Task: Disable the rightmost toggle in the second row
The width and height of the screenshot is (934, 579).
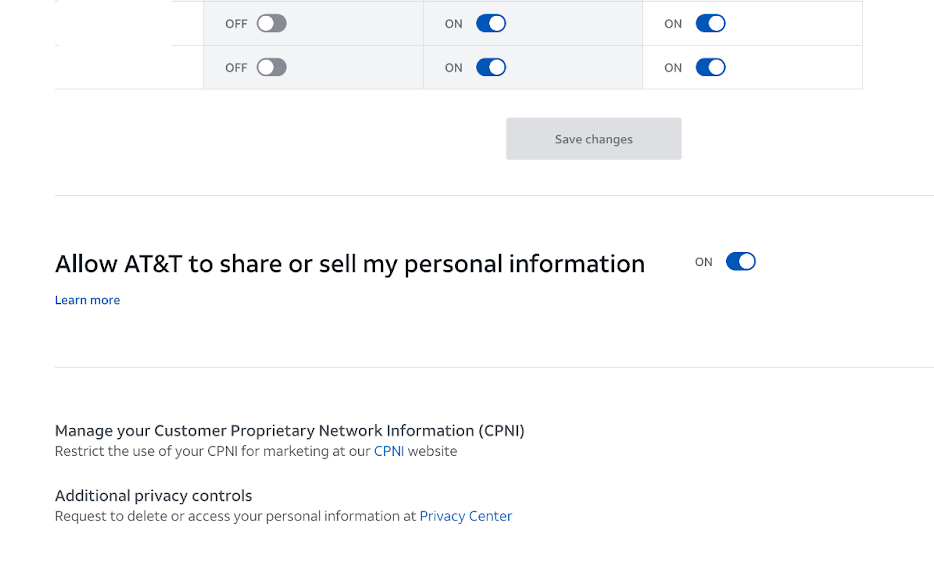Action: (710, 67)
